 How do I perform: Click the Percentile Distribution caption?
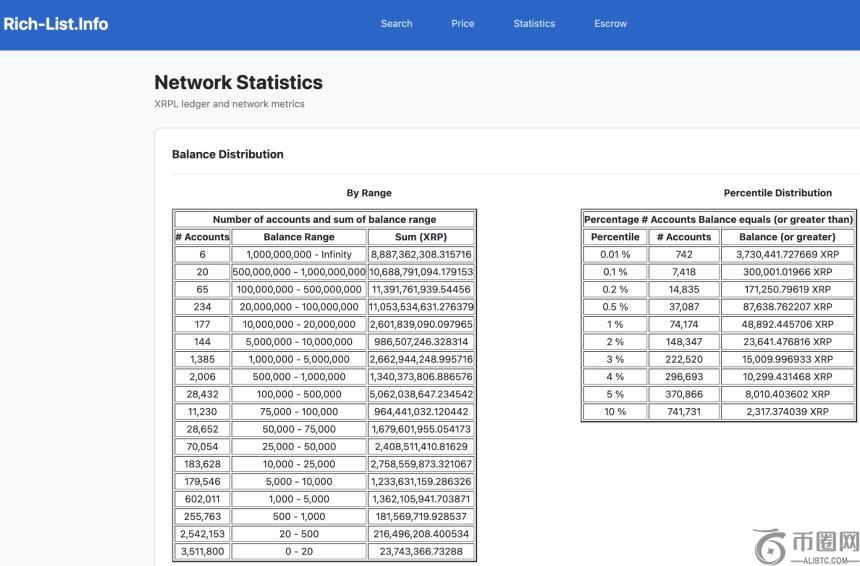pyautogui.click(x=777, y=193)
